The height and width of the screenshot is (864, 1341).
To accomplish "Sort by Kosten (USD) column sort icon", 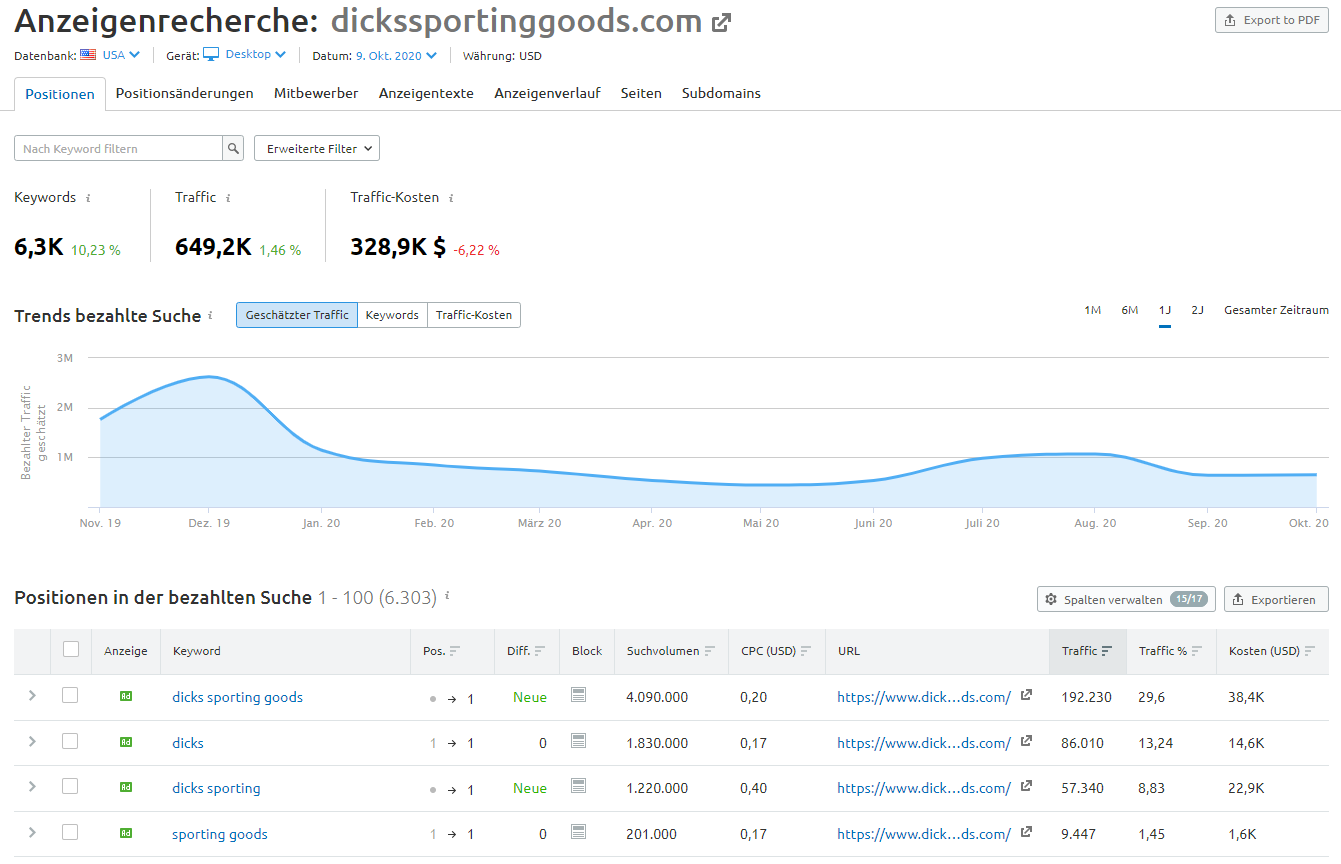I will tap(1310, 651).
